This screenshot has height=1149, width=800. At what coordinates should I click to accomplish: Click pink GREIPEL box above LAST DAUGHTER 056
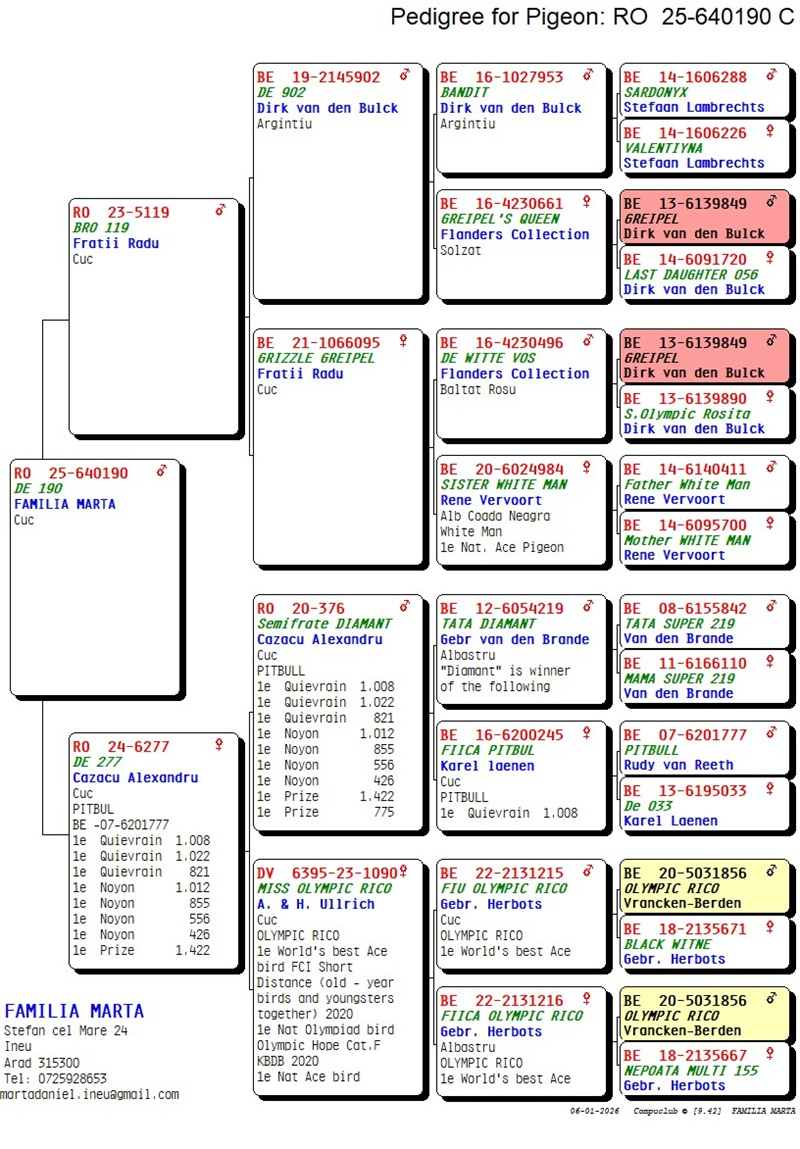pos(706,218)
